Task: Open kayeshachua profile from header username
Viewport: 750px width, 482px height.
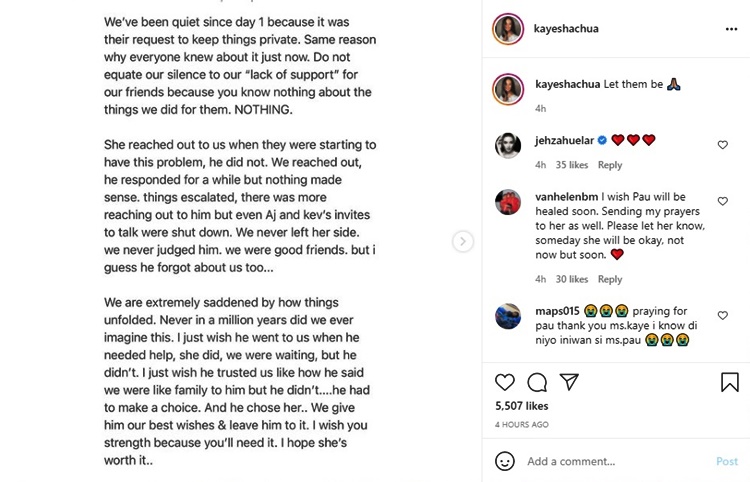Action: (x=566, y=29)
